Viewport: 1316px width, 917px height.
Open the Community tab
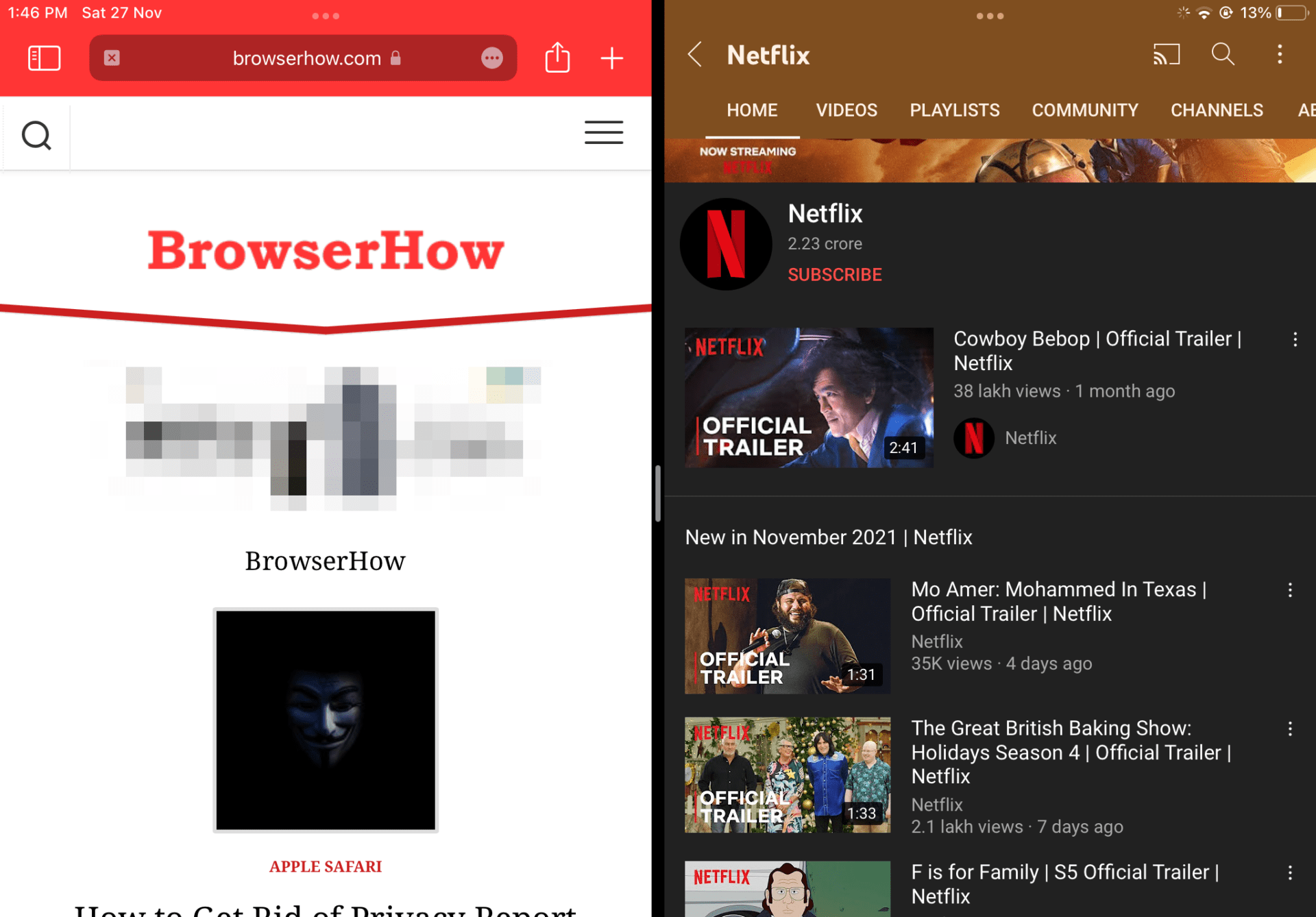pyautogui.click(x=1084, y=110)
